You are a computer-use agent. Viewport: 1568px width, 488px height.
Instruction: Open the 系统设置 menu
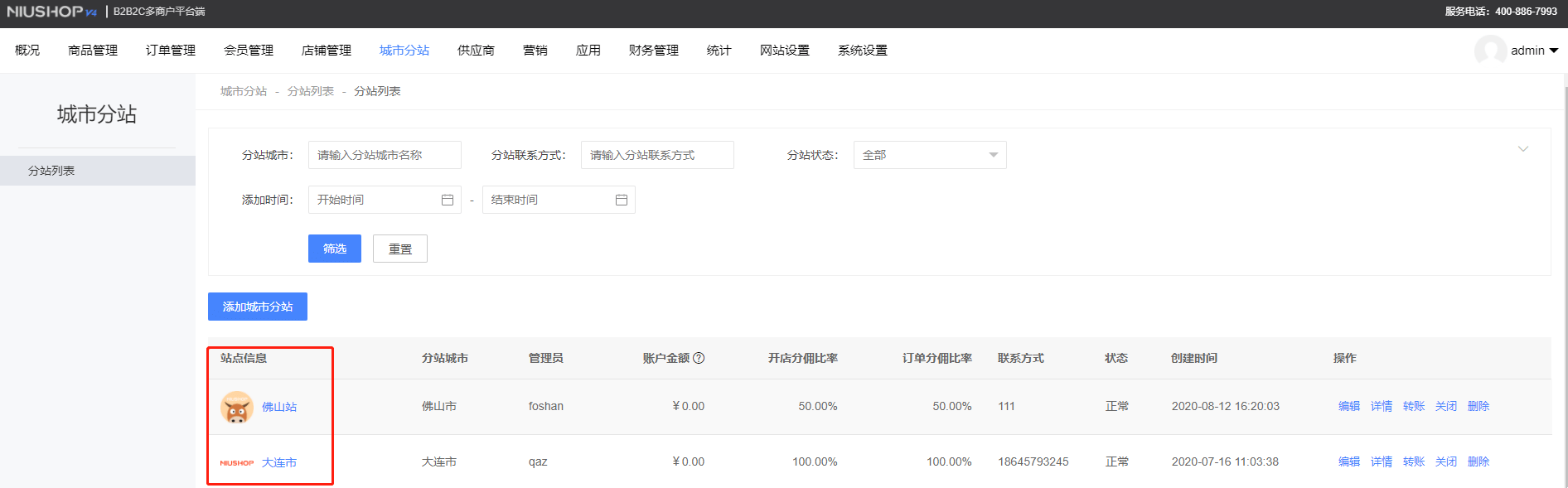tap(863, 51)
